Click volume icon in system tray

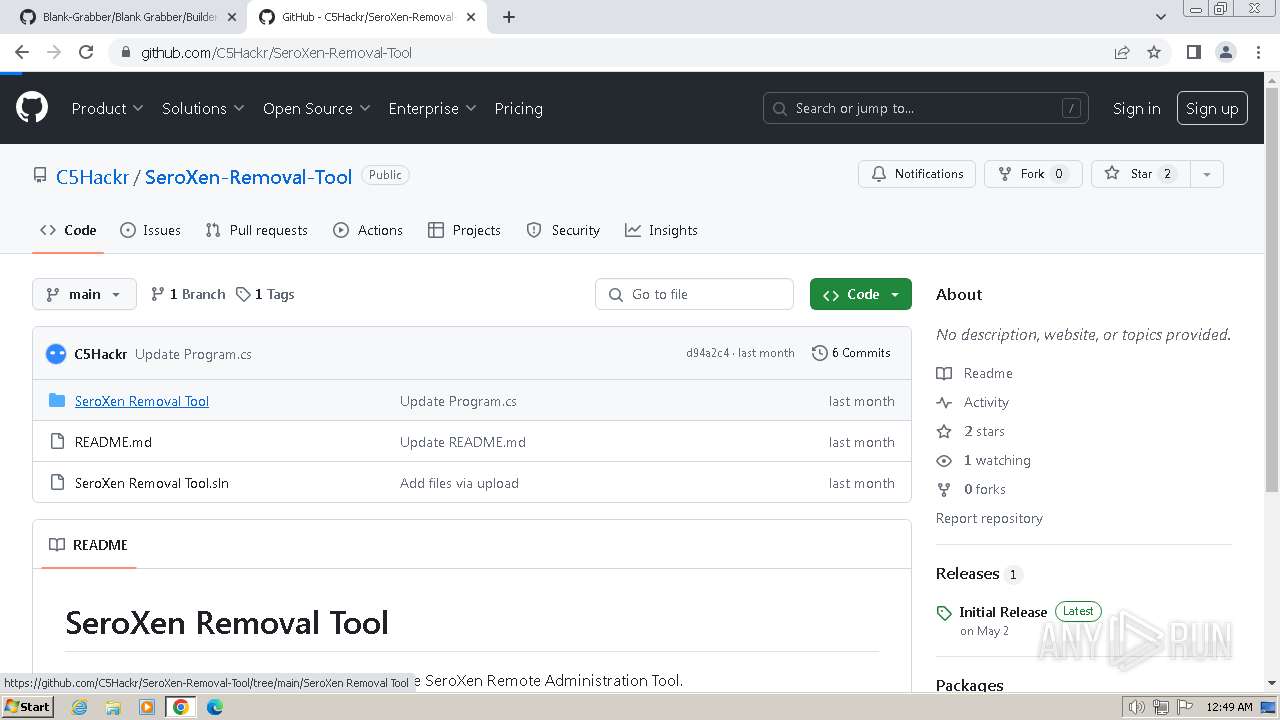tap(1135, 707)
